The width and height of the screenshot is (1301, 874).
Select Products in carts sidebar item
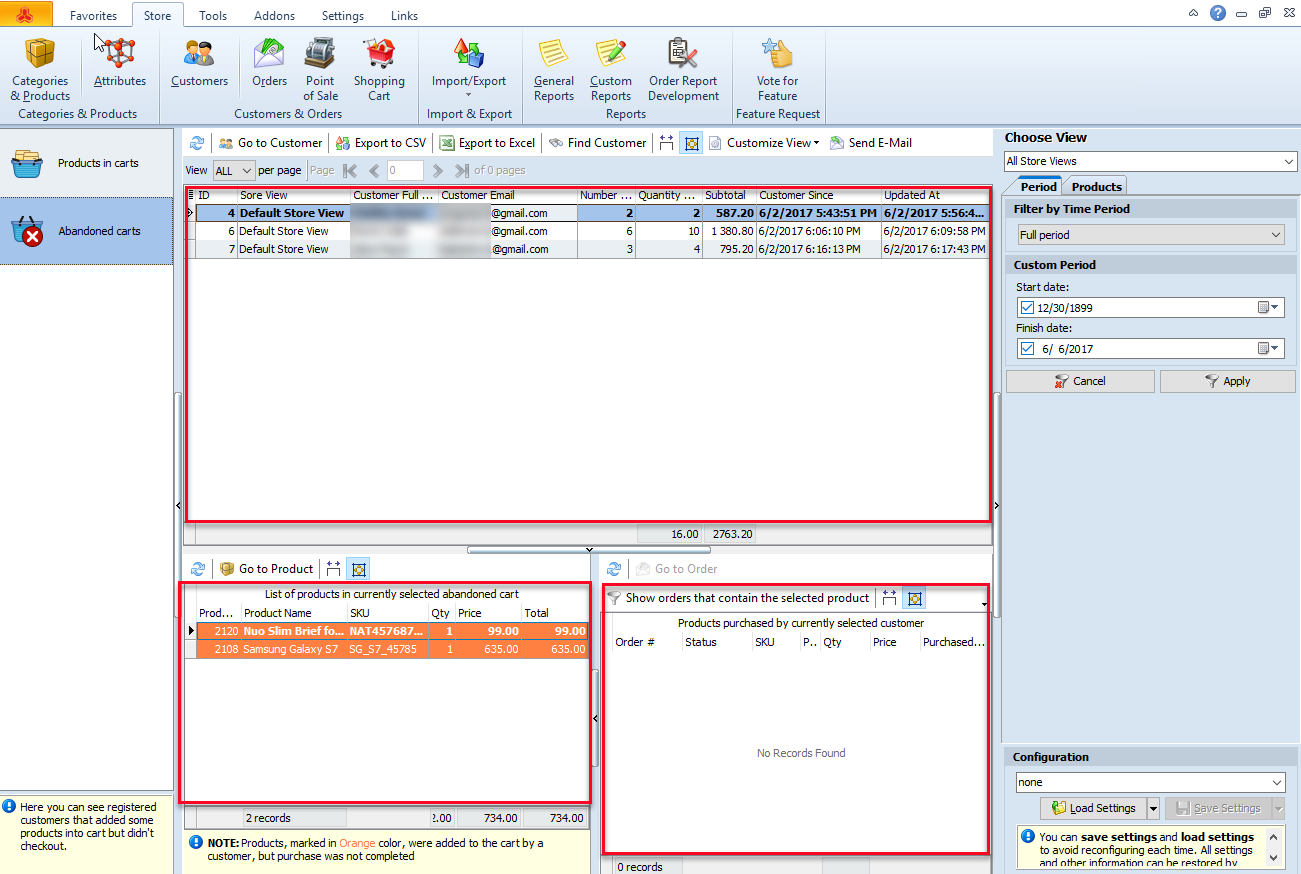(87, 163)
